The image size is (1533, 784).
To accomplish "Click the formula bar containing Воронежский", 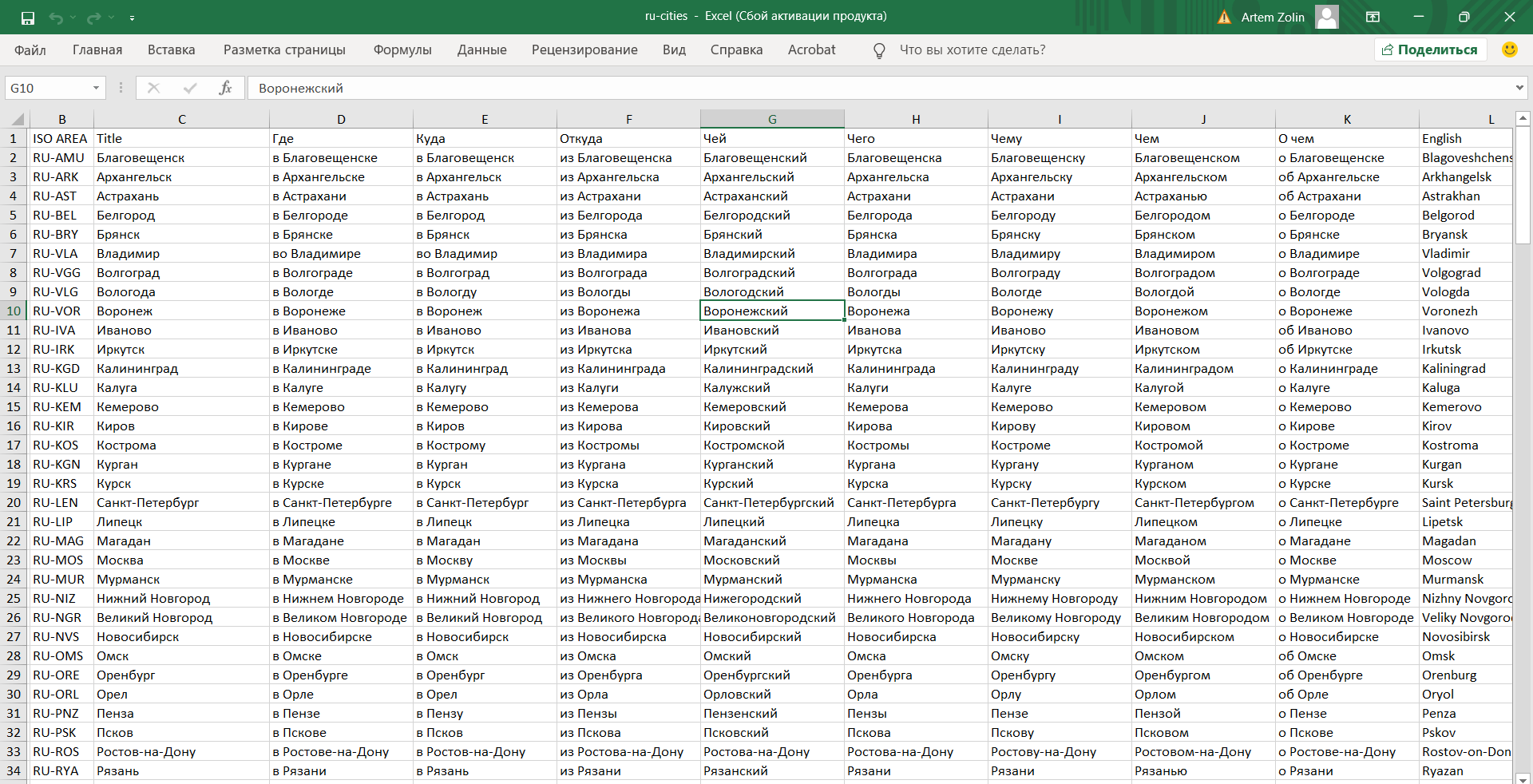I will click(878, 88).
